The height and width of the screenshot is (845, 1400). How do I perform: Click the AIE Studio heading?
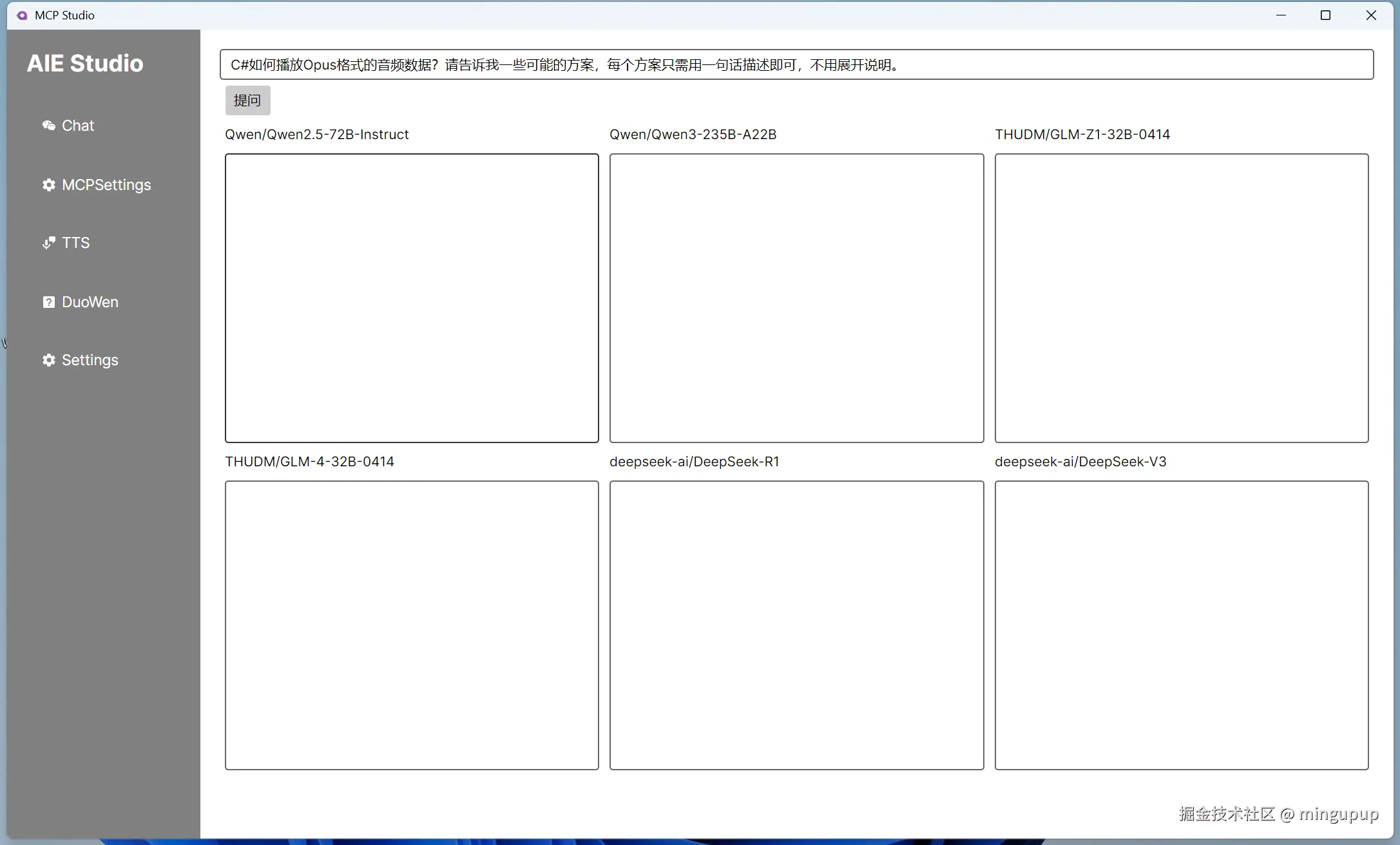coord(85,63)
